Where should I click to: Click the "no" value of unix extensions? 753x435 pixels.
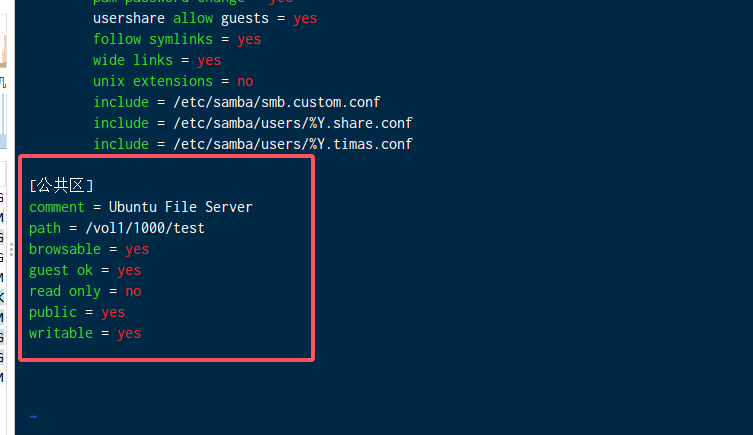[x=245, y=81]
